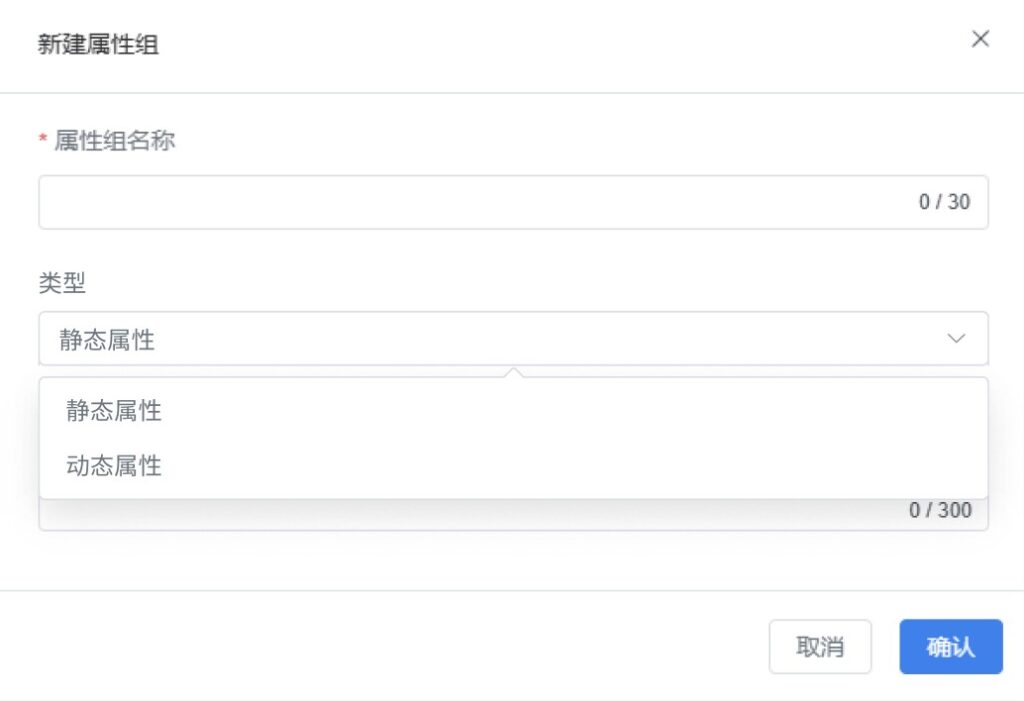Click the chevron arrow of the 类型 dropdown

pos(956,339)
